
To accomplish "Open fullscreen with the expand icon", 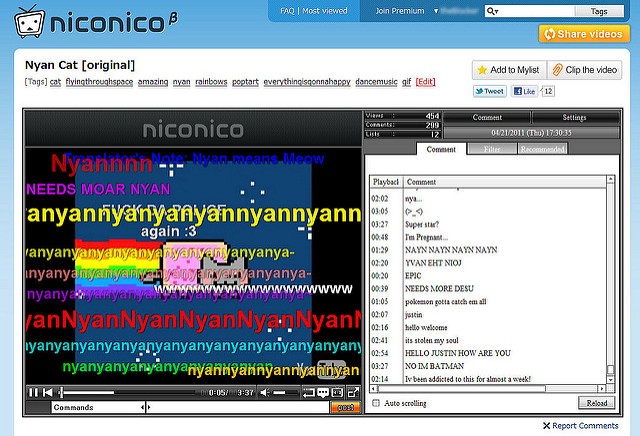I will (353, 393).
